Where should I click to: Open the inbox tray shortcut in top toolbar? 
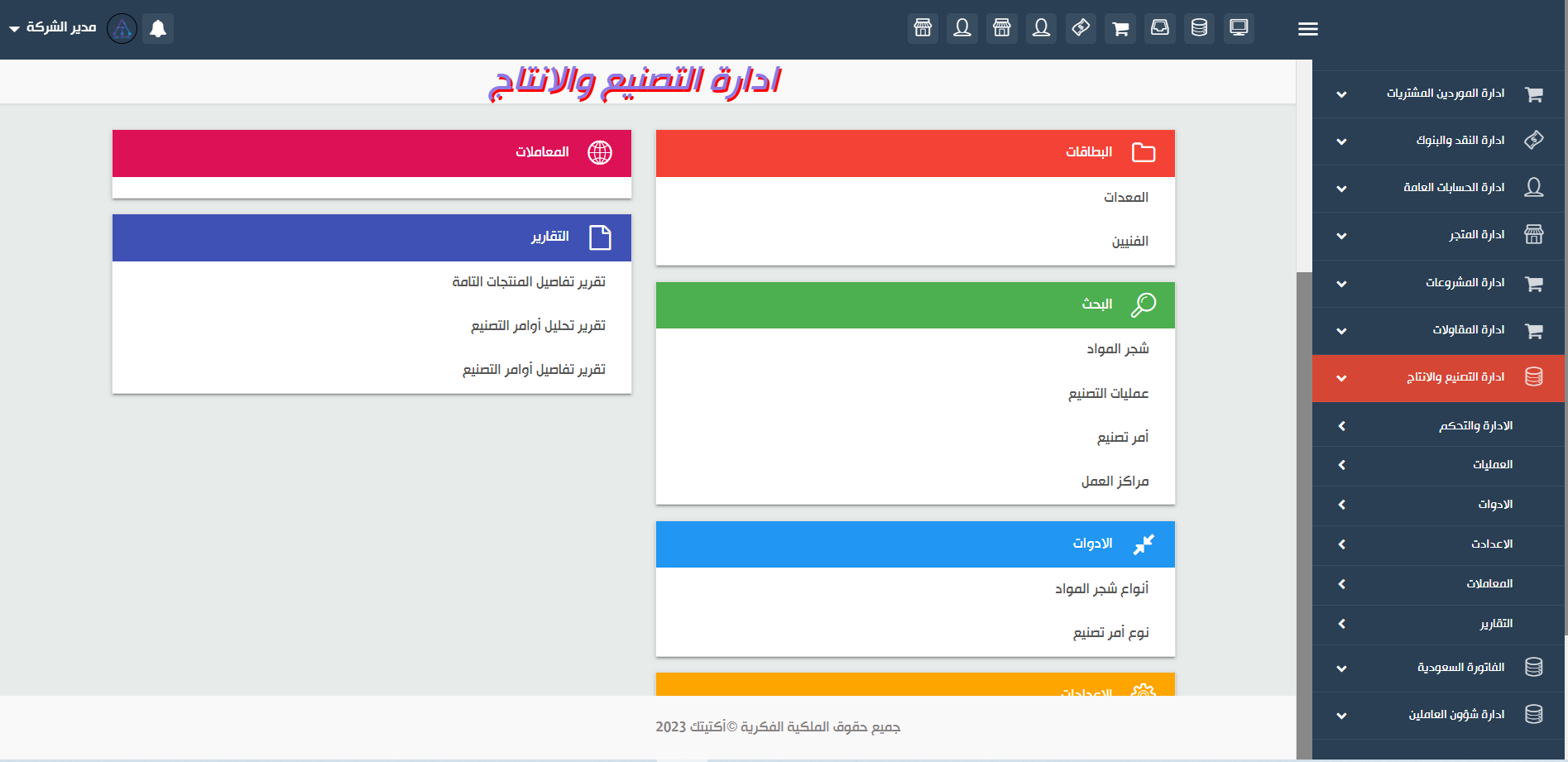coord(1160,28)
